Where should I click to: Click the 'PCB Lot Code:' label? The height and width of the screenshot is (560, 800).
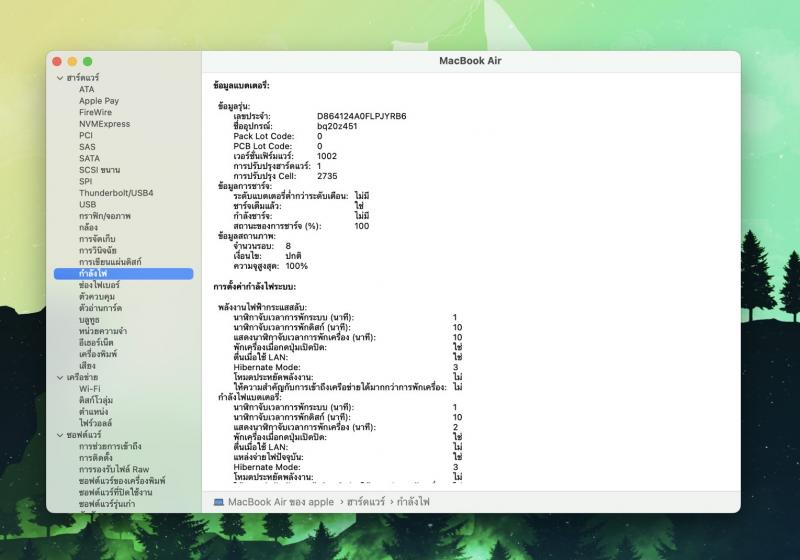[263, 146]
